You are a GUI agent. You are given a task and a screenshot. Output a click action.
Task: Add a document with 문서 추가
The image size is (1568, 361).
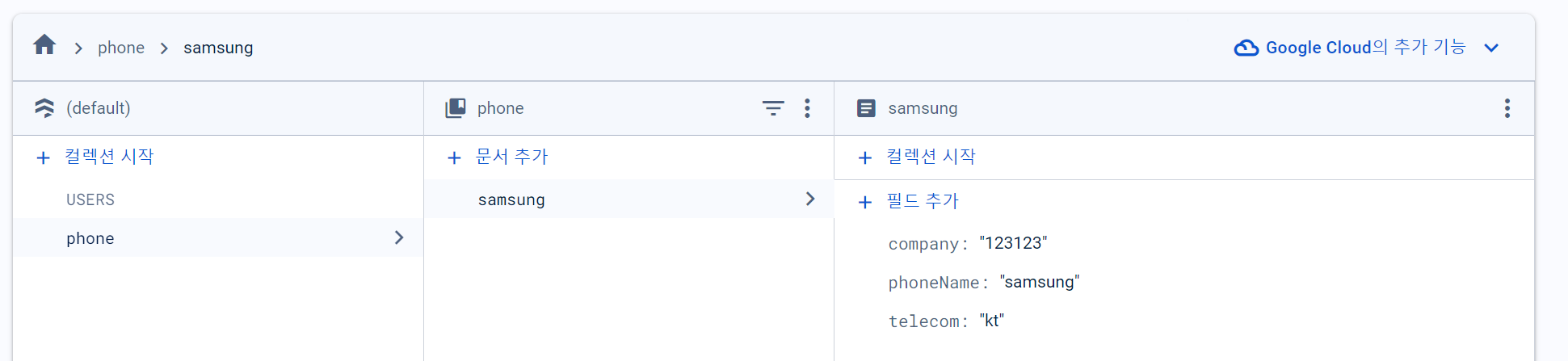pos(498,157)
